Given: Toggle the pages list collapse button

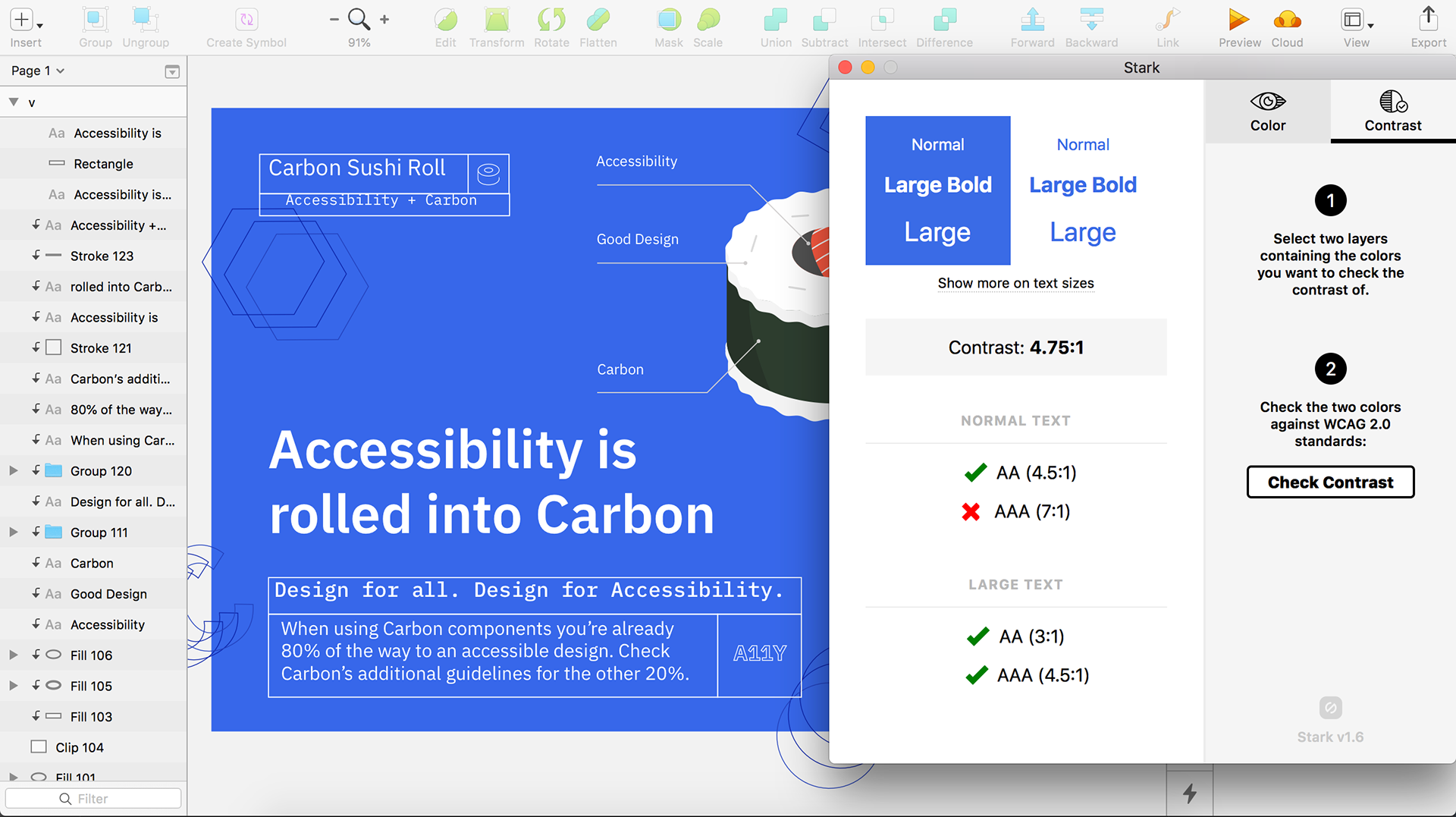Looking at the screenshot, I should tap(172, 71).
